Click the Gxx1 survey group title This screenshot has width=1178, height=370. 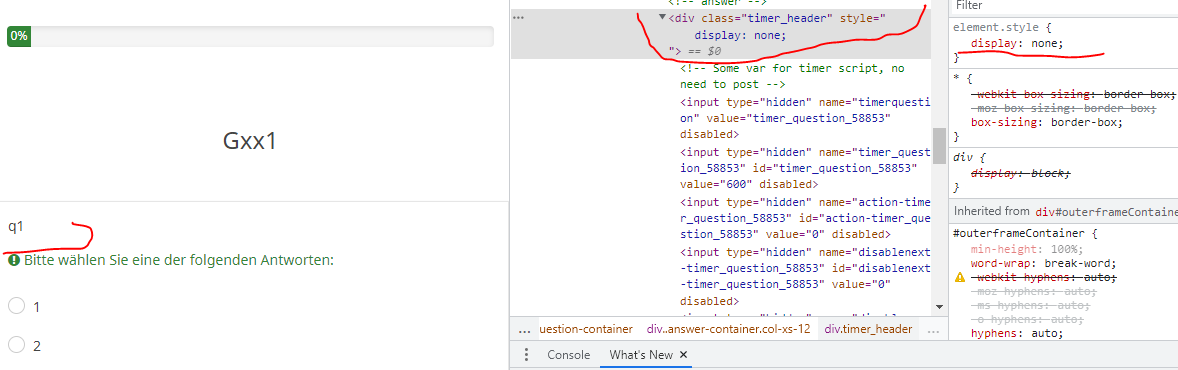click(250, 141)
